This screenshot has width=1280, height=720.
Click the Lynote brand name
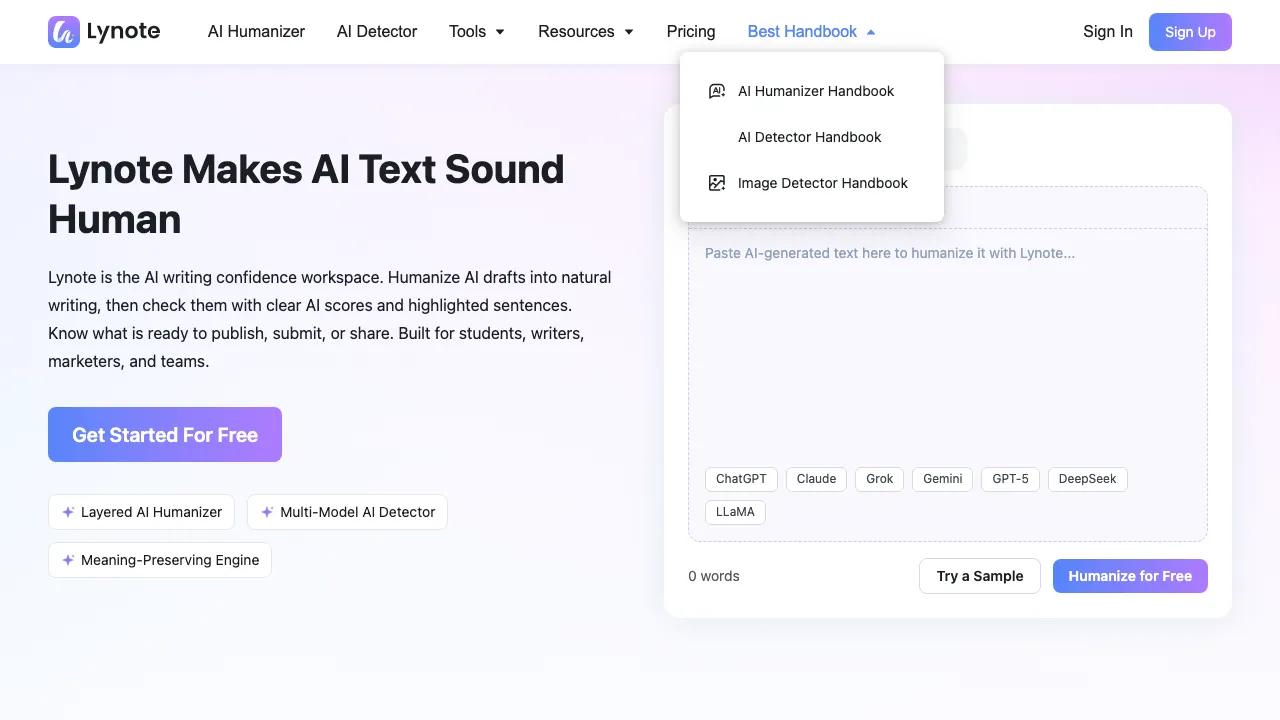point(123,31)
